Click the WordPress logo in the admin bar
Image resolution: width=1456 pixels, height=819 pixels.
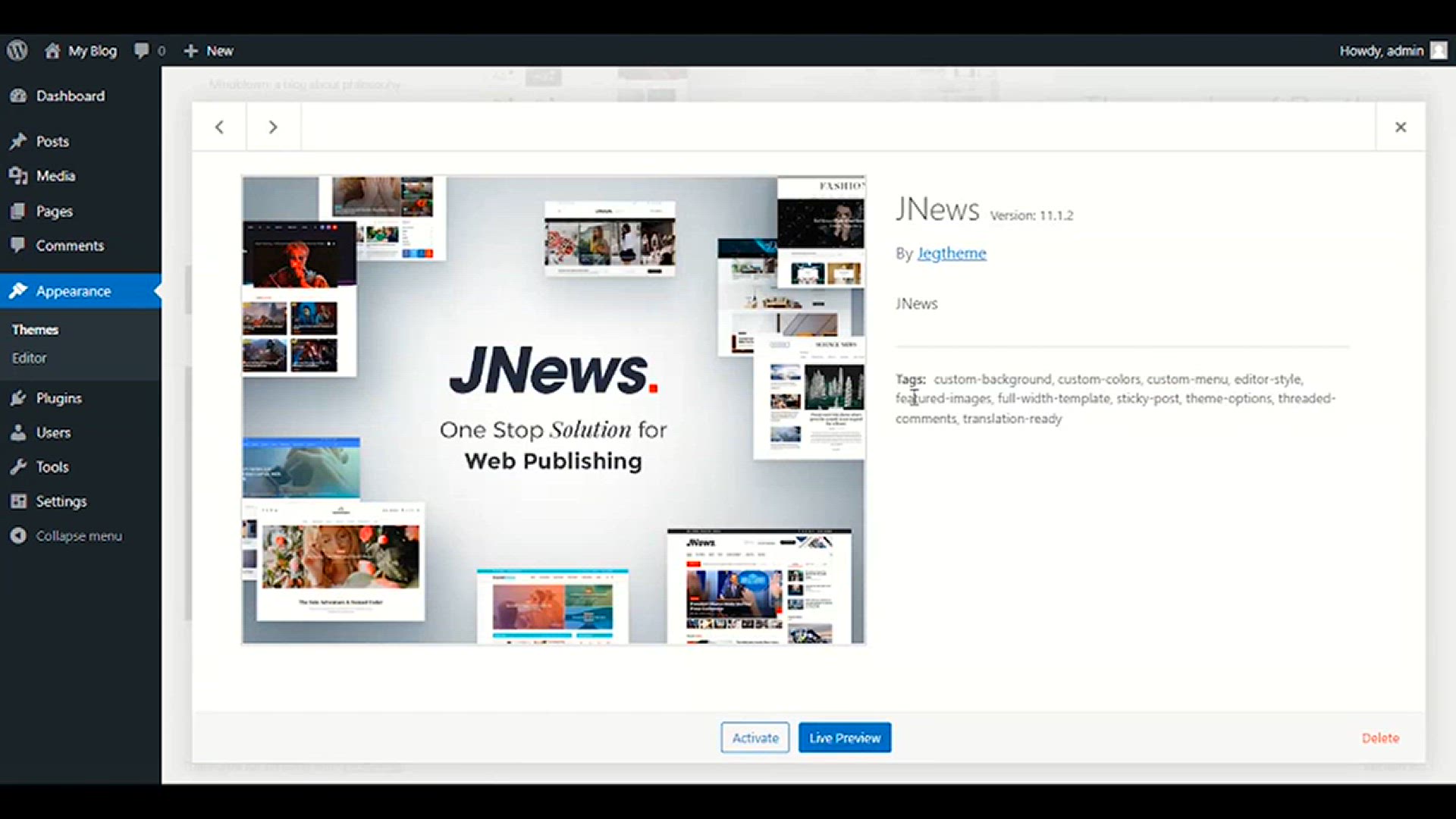point(16,50)
